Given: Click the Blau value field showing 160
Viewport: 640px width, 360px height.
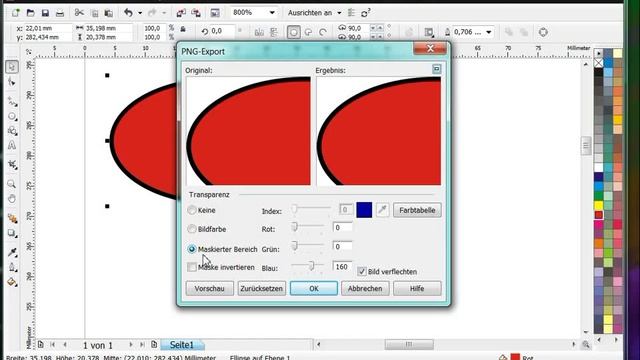Looking at the screenshot, I should tap(342, 267).
